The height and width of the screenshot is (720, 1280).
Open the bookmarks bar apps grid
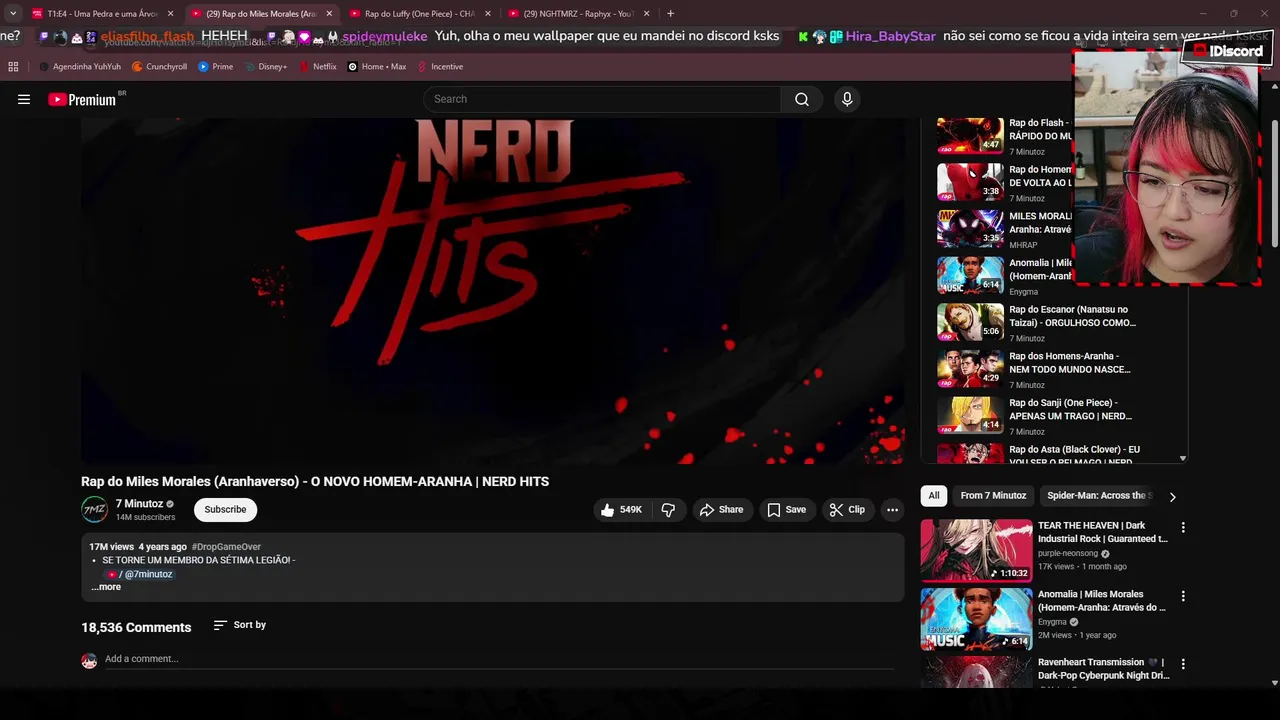[x=13, y=67]
